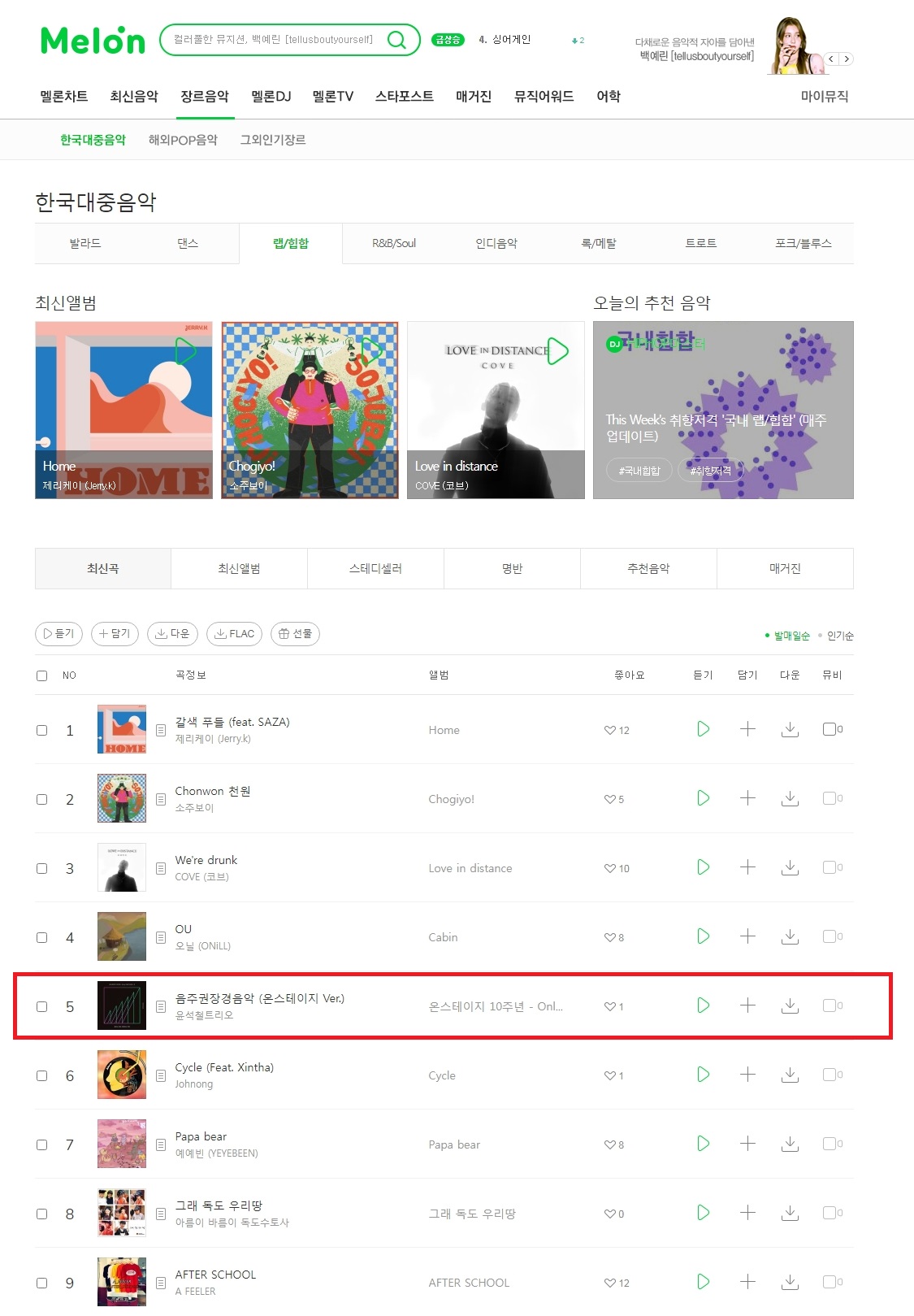The height and width of the screenshot is (1316, 914).
Task: Tick the checkbox for track 3
Action: tap(42, 868)
